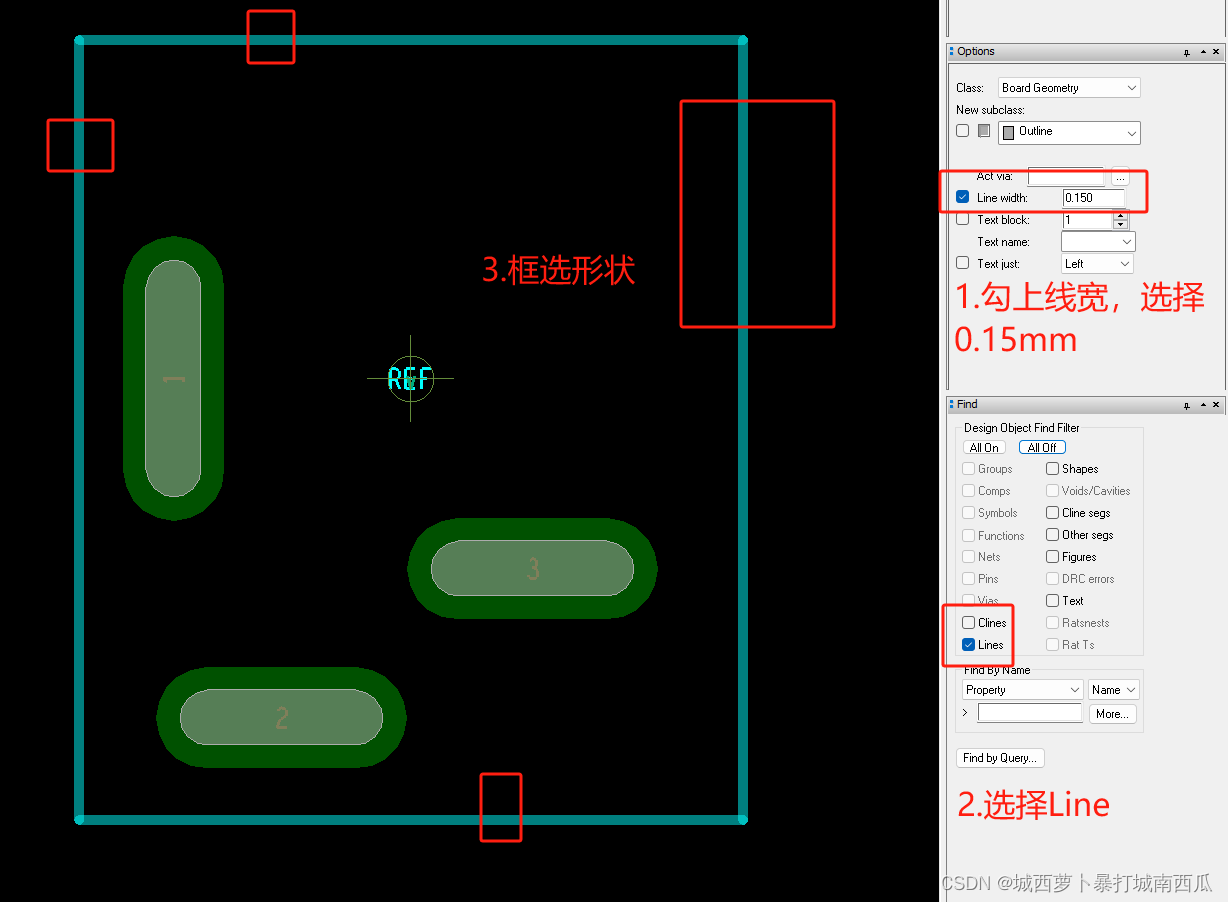Viewport: 1228px width, 902px height.
Task: Check the Cline segs checkbox
Action: pyautogui.click(x=1052, y=513)
